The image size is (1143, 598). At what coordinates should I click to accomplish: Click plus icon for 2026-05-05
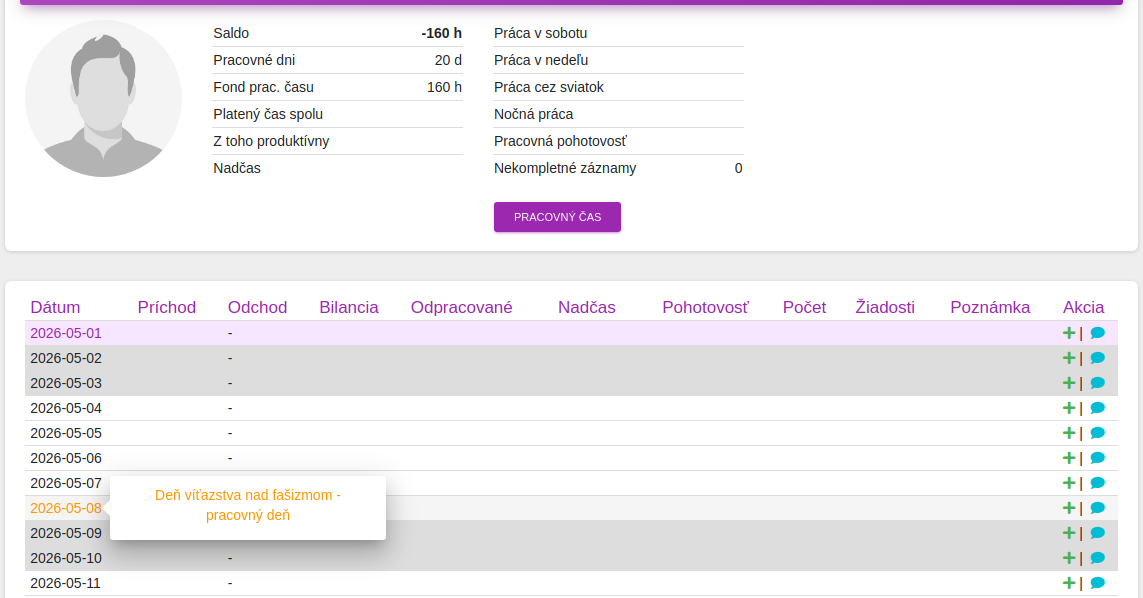[1069, 433]
